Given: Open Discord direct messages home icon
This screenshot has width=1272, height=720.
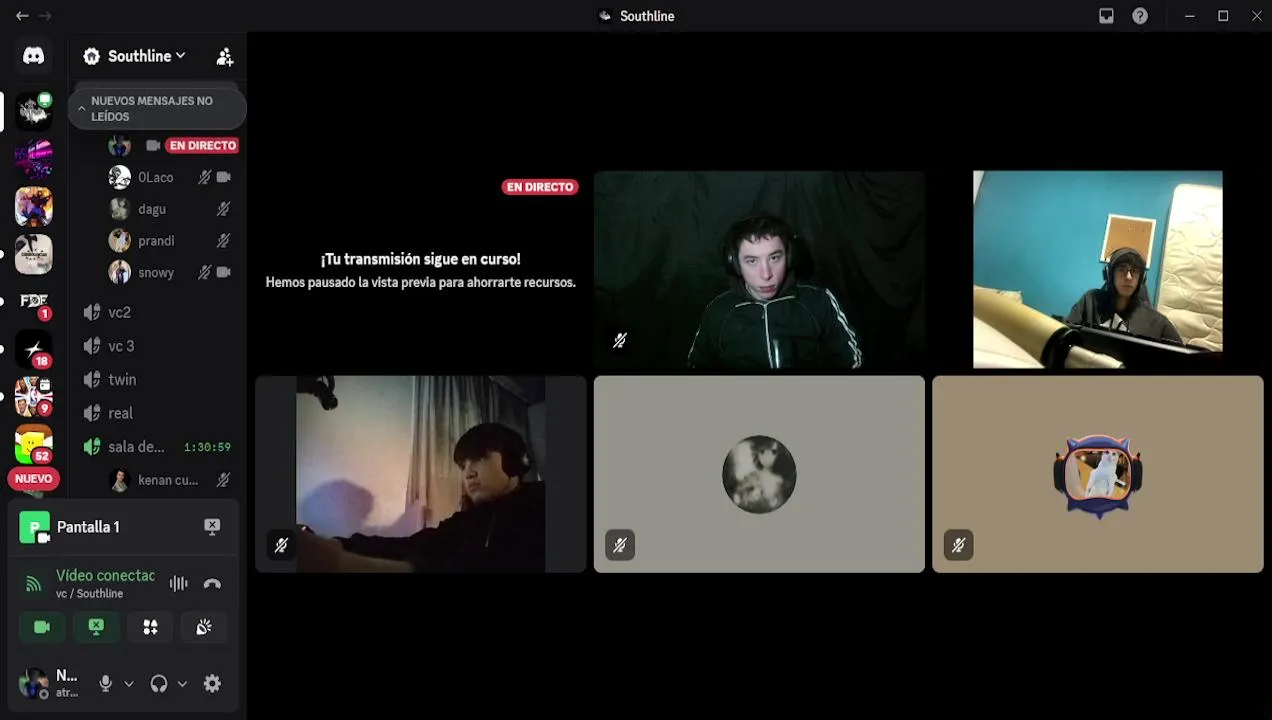Looking at the screenshot, I should (x=34, y=56).
